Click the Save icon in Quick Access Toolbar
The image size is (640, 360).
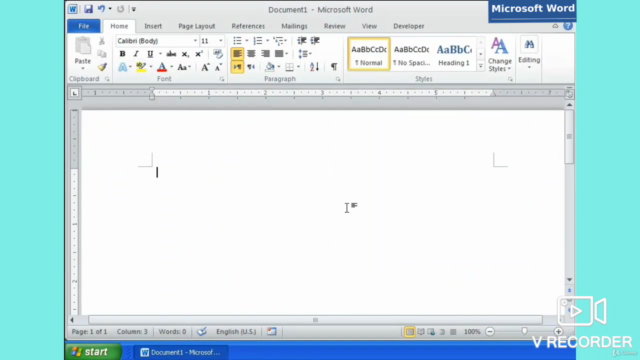88,9
